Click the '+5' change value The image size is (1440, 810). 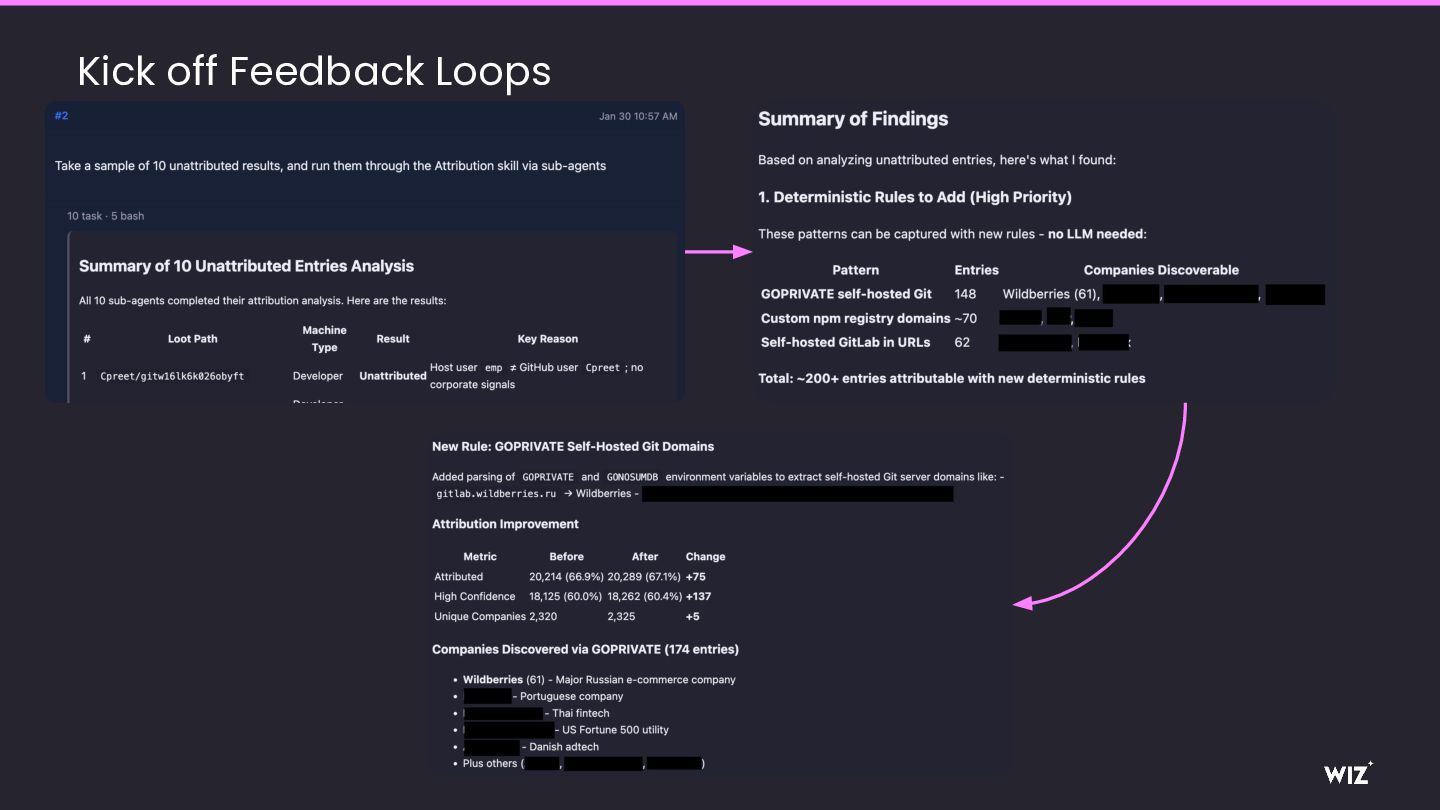(693, 617)
